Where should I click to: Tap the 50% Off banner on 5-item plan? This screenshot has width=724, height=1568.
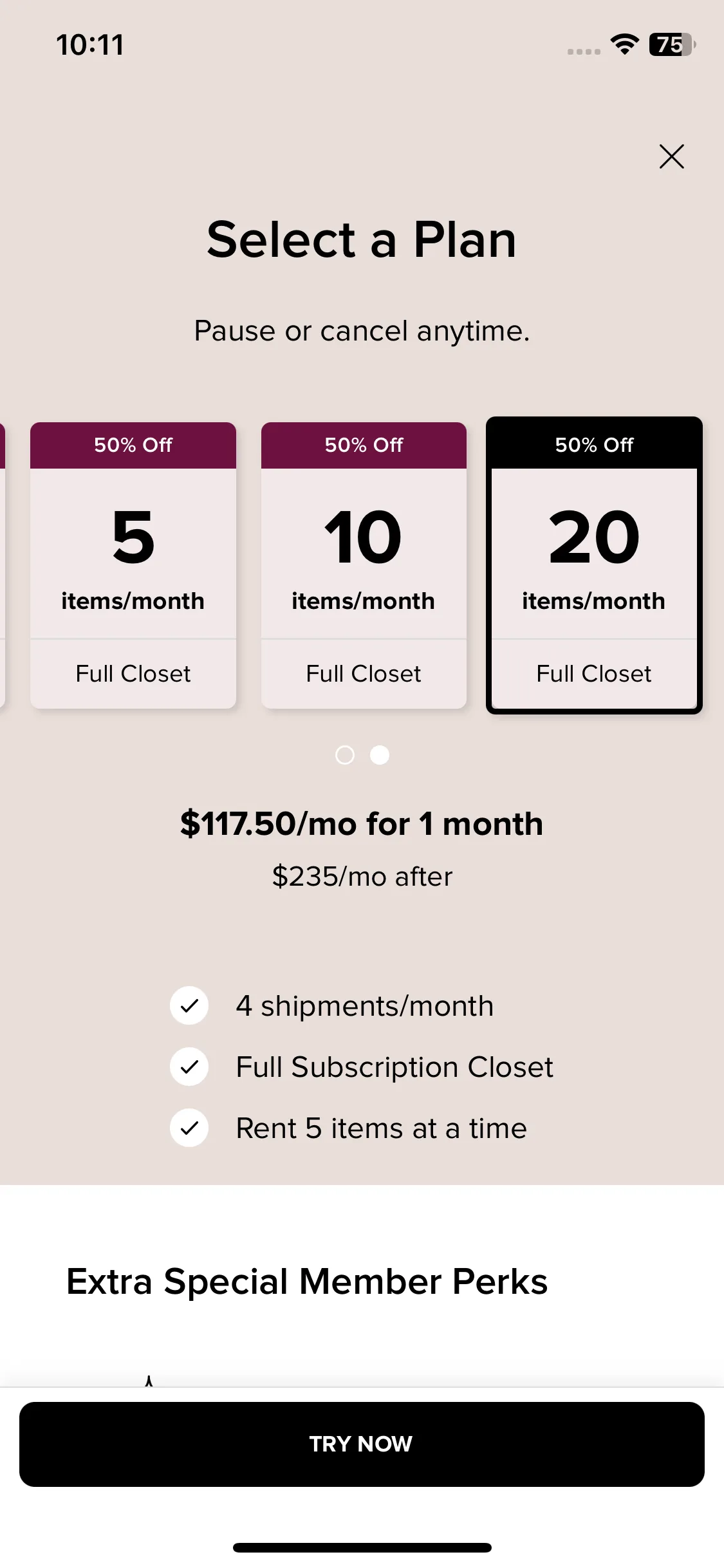133,445
